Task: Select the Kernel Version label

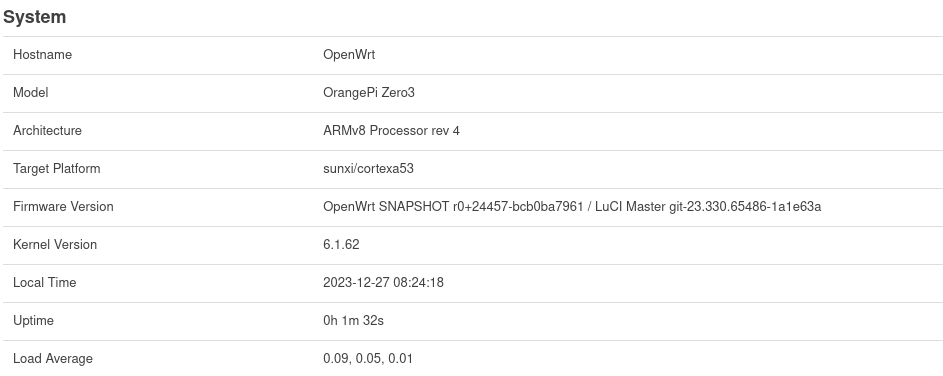Action: pyautogui.click(x=55, y=244)
